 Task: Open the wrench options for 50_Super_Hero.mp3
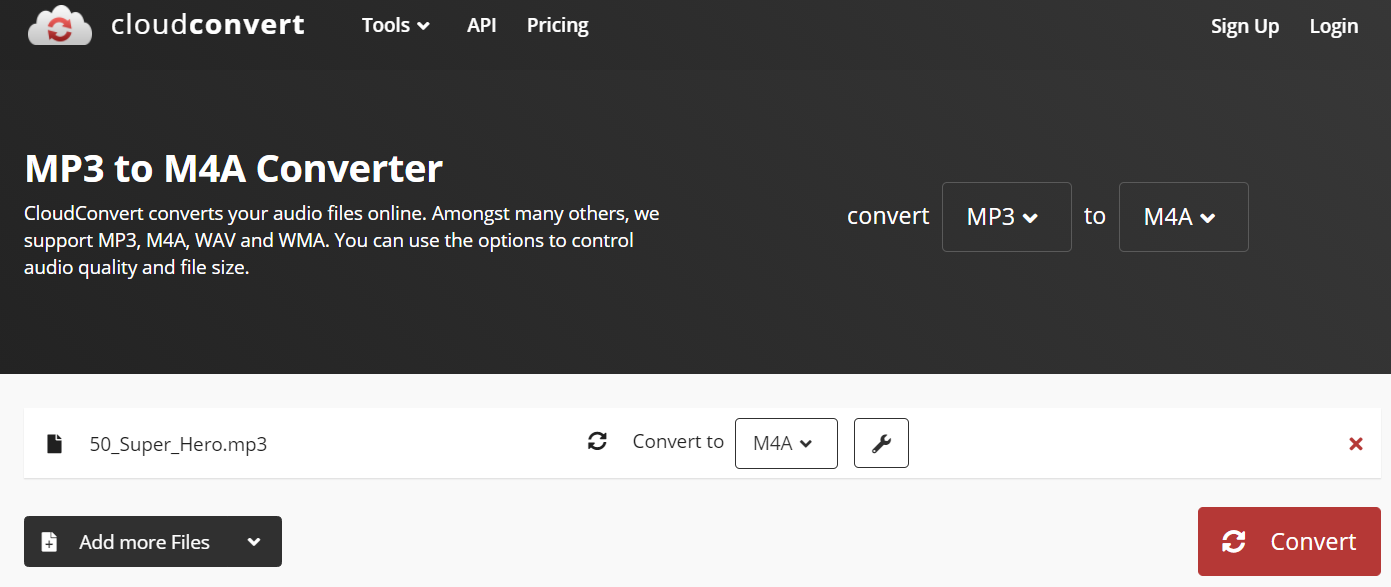pos(881,443)
